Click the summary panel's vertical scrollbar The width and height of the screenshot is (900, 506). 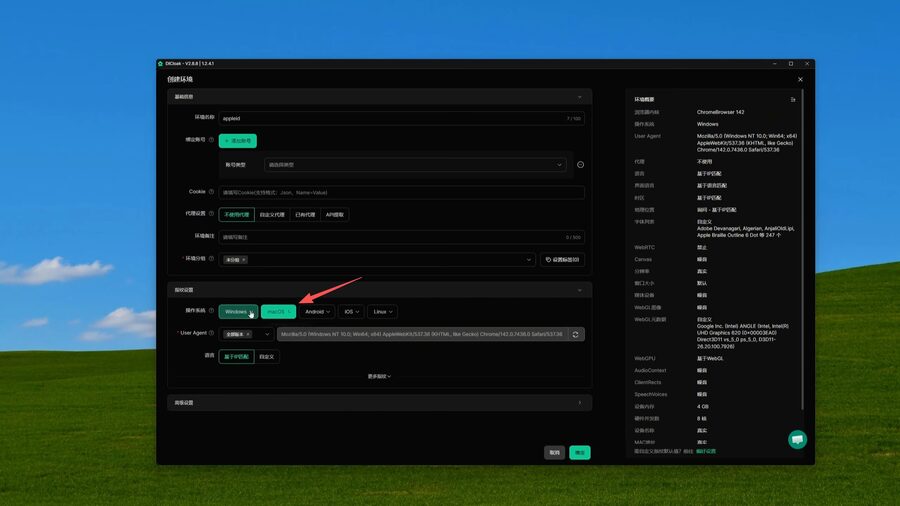(802, 250)
